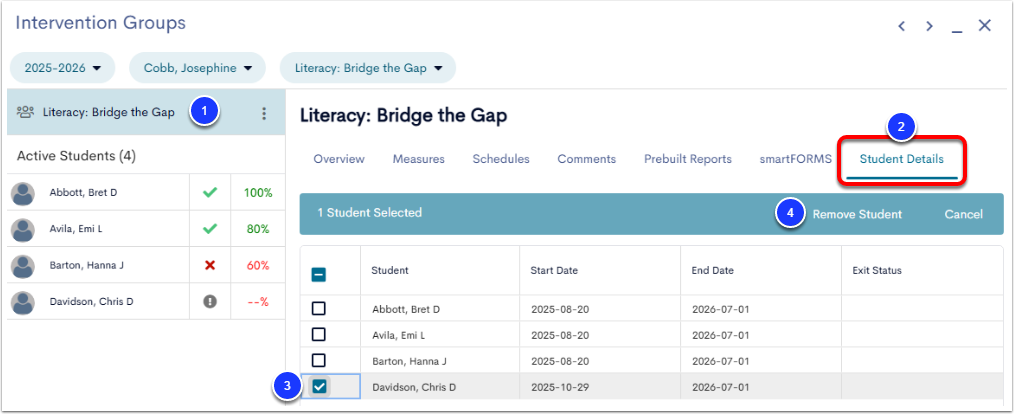
Task: Click the Remove Student button
Action: pos(856,214)
